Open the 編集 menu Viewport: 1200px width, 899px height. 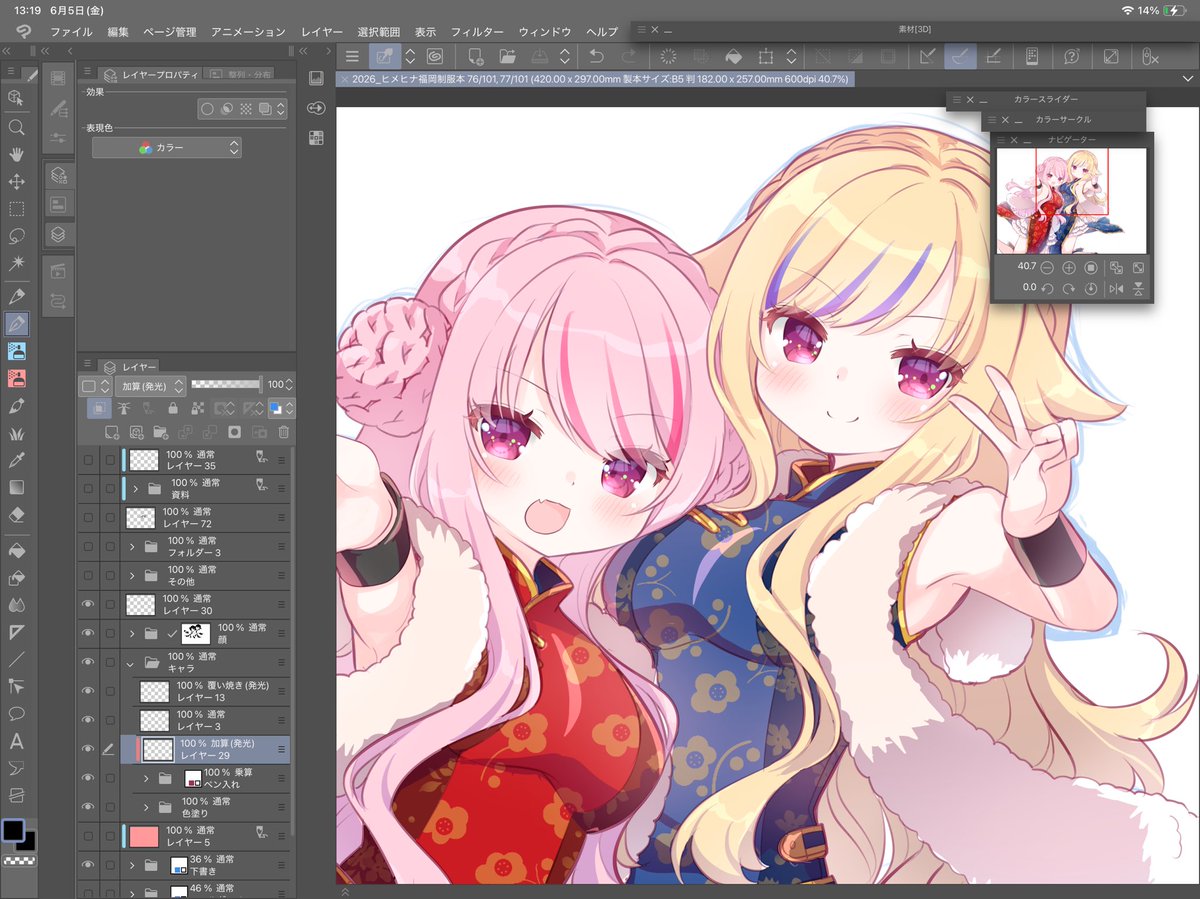(118, 32)
